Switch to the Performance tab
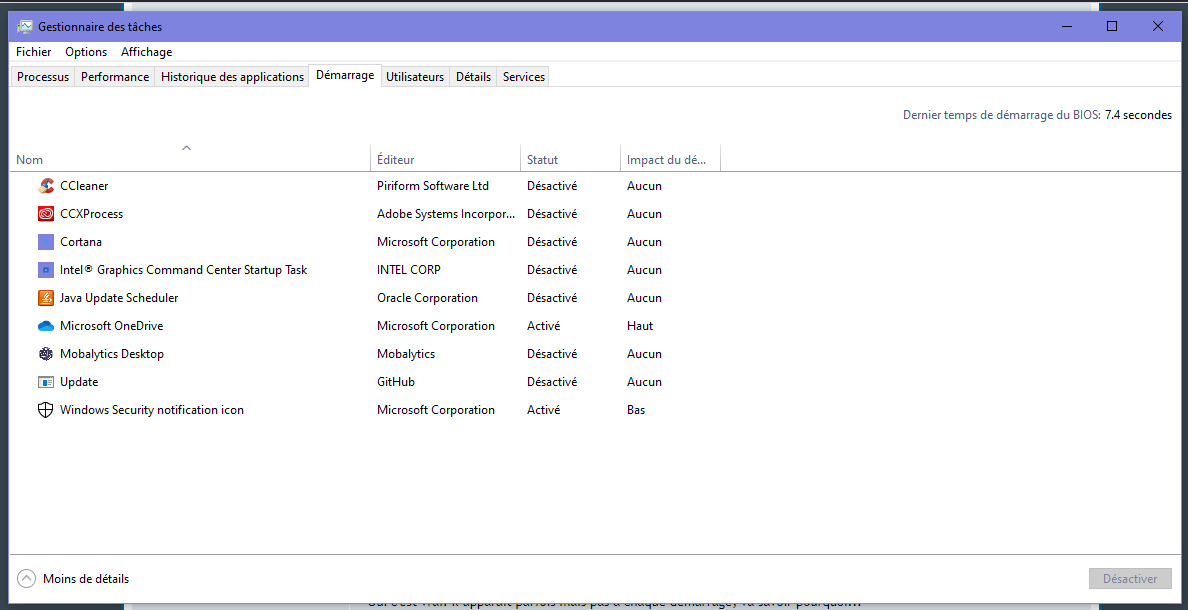 115,77
